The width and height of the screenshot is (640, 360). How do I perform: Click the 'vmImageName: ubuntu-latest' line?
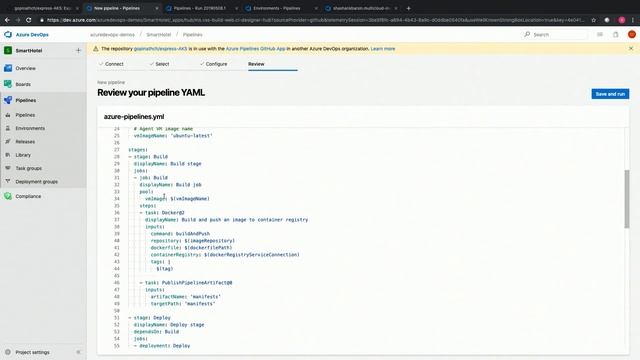(173, 136)
